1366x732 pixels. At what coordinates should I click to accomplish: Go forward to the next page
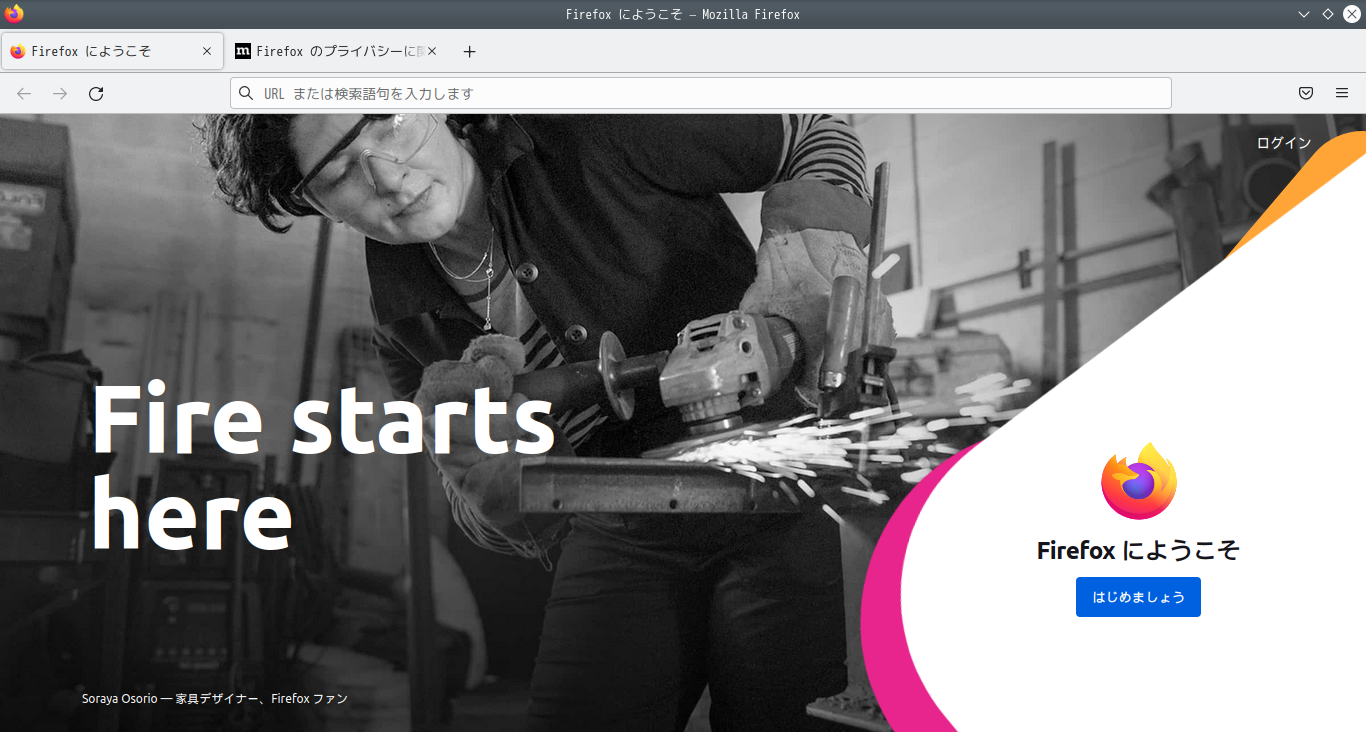[x=60, y=94]
